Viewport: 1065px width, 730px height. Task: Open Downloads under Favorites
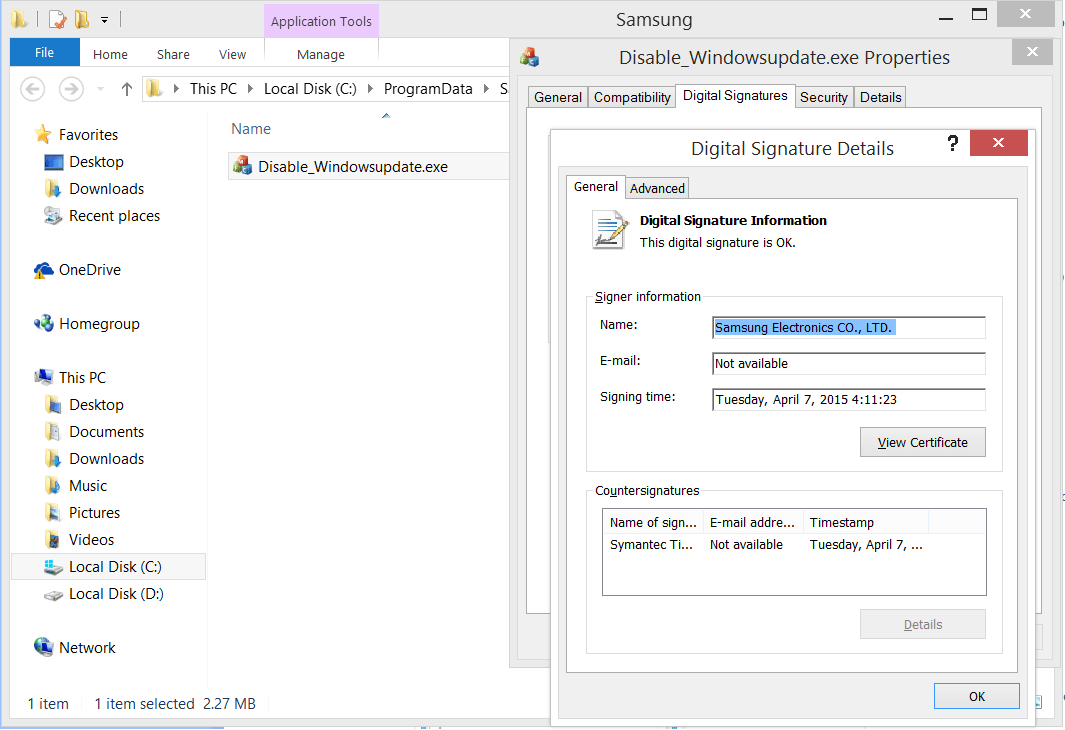point(107,189)
